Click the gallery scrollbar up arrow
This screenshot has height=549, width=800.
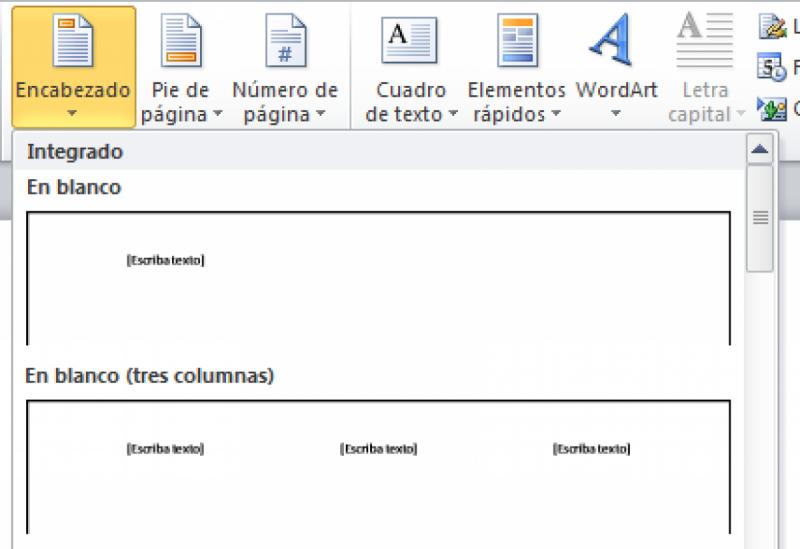(760, 151)
